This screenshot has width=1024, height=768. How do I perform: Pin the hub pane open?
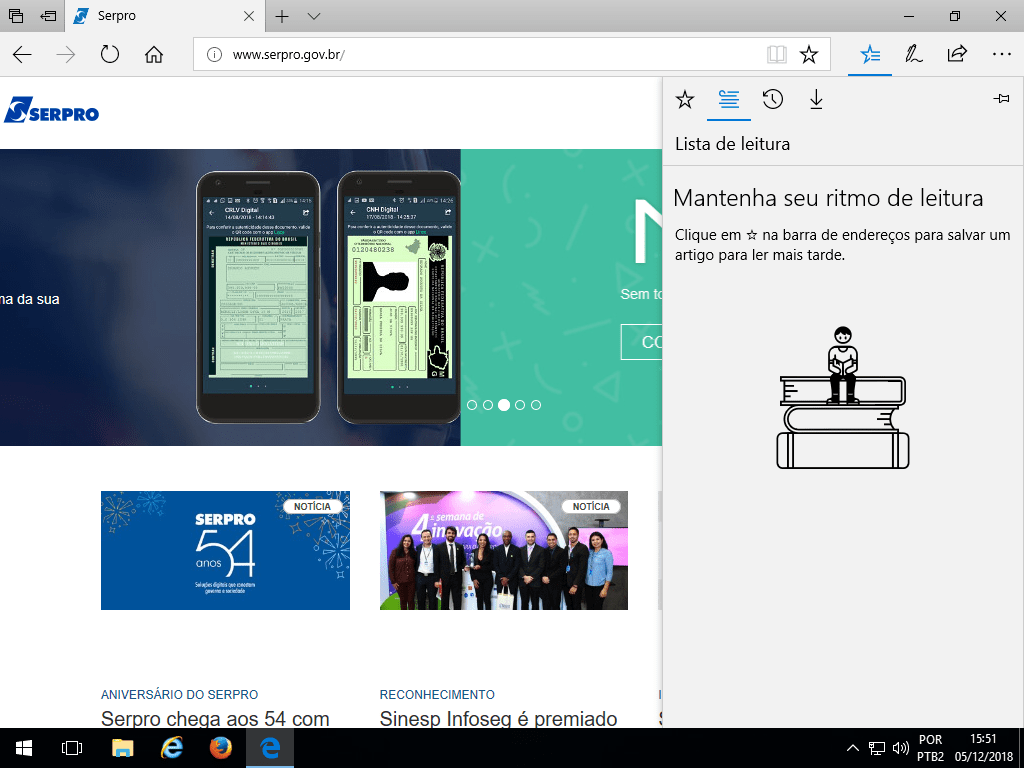click(x=1000, y=99)
